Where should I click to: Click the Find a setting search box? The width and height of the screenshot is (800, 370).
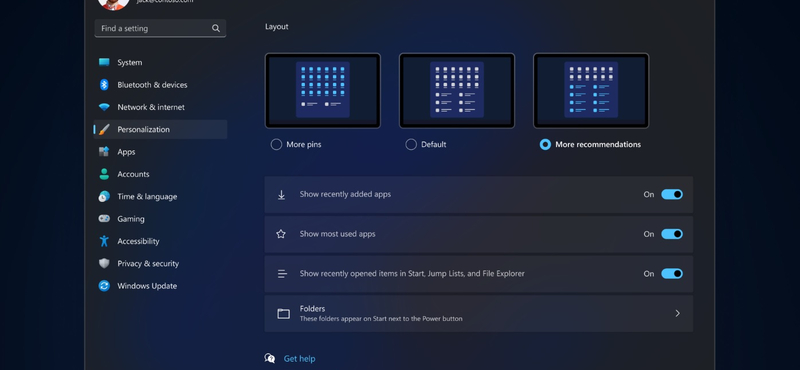[160, 29]
